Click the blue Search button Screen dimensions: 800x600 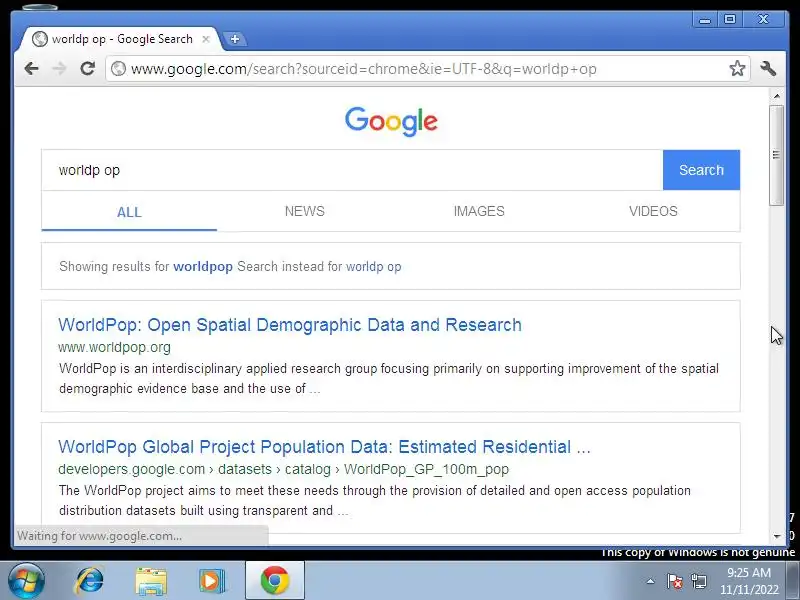(701, 170)
